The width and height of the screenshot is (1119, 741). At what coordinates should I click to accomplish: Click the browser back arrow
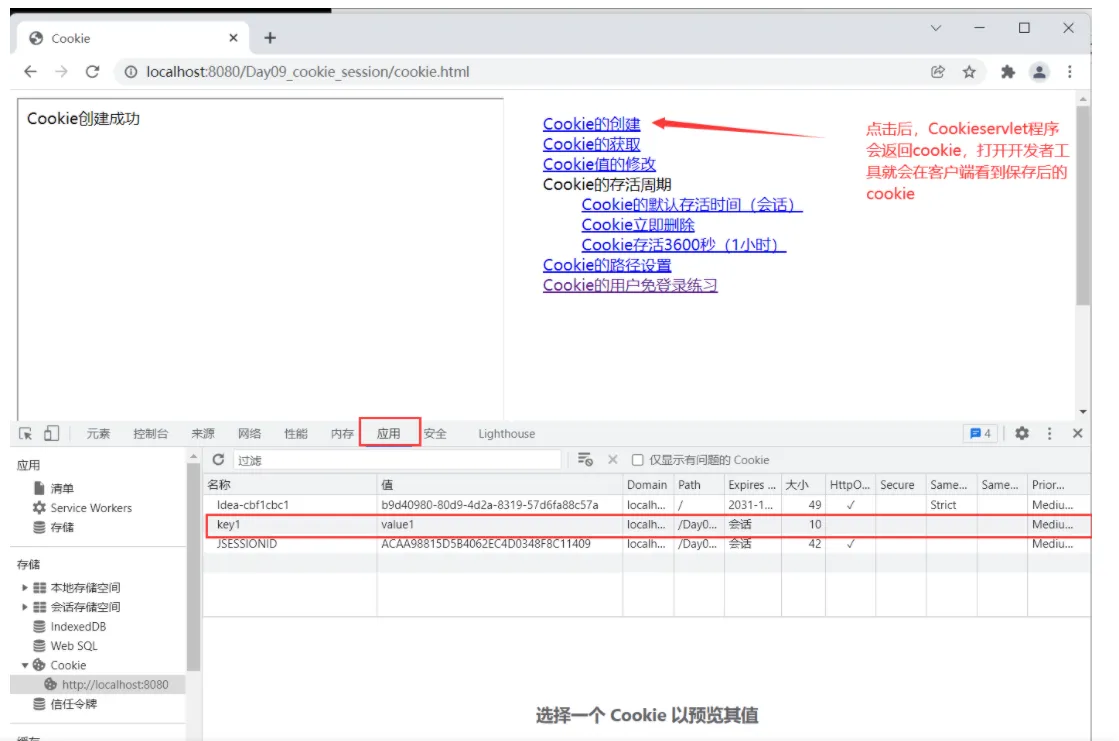click(30, 71)
